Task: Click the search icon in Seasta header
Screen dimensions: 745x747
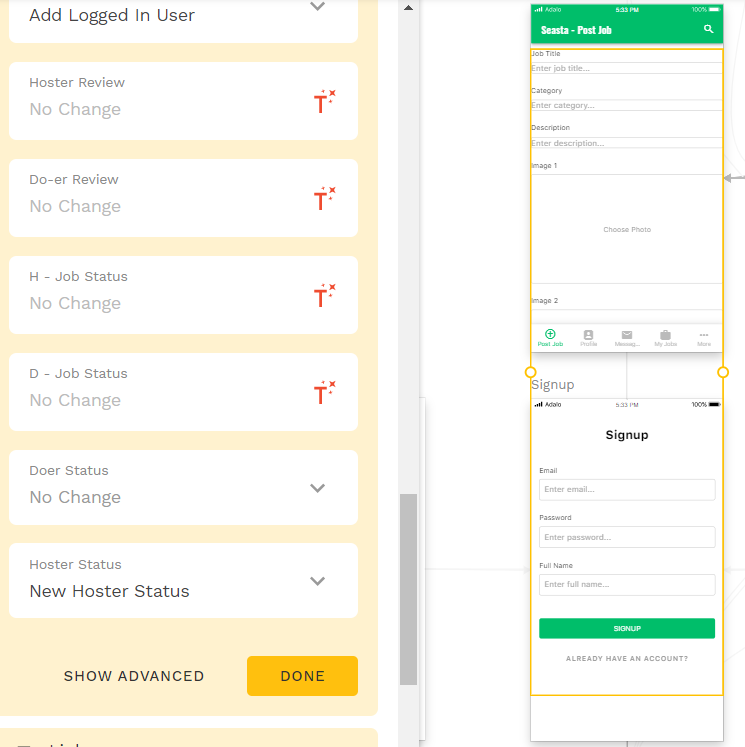Action: pyautogui.click(x=708, y=29)
